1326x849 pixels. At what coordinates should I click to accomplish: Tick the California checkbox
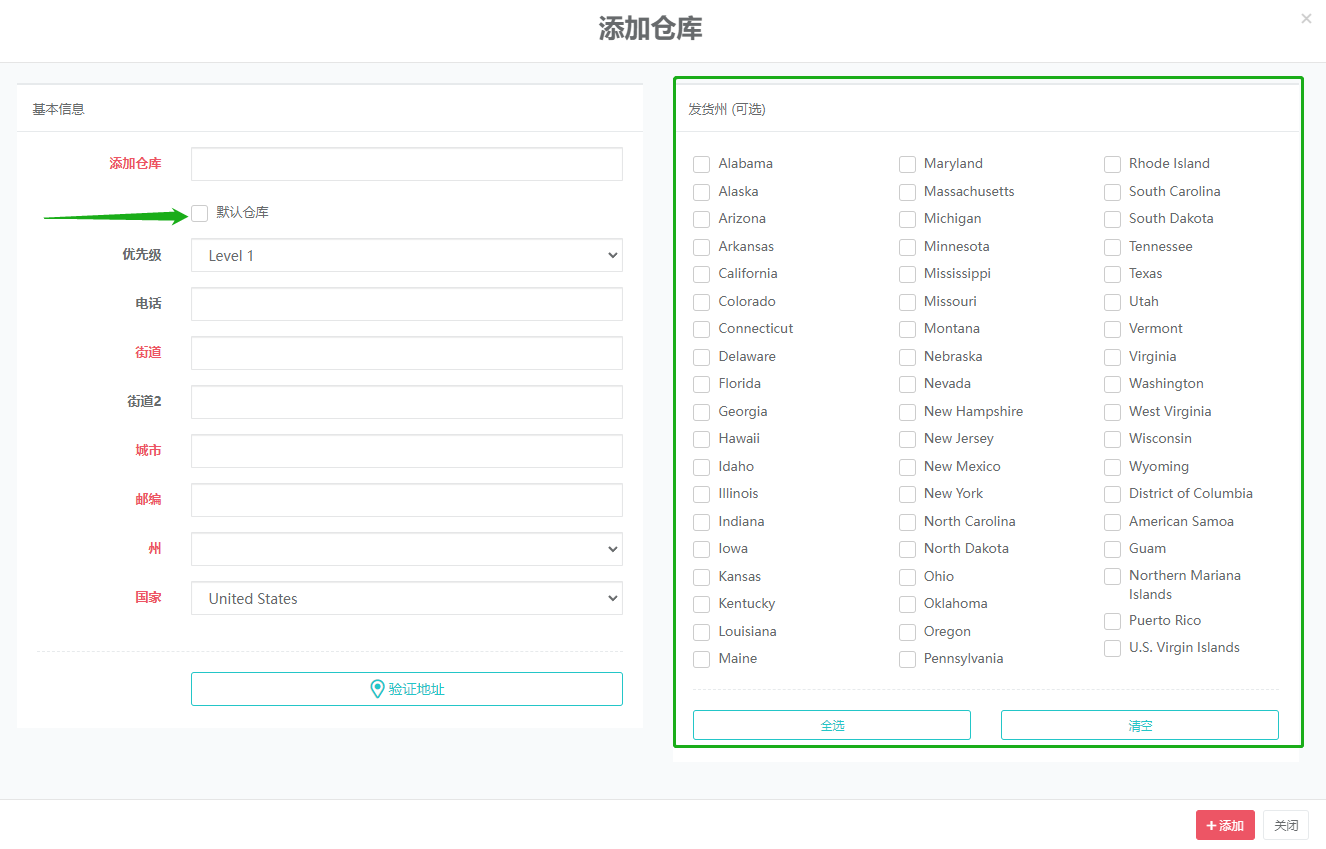[x=702, y=274]
